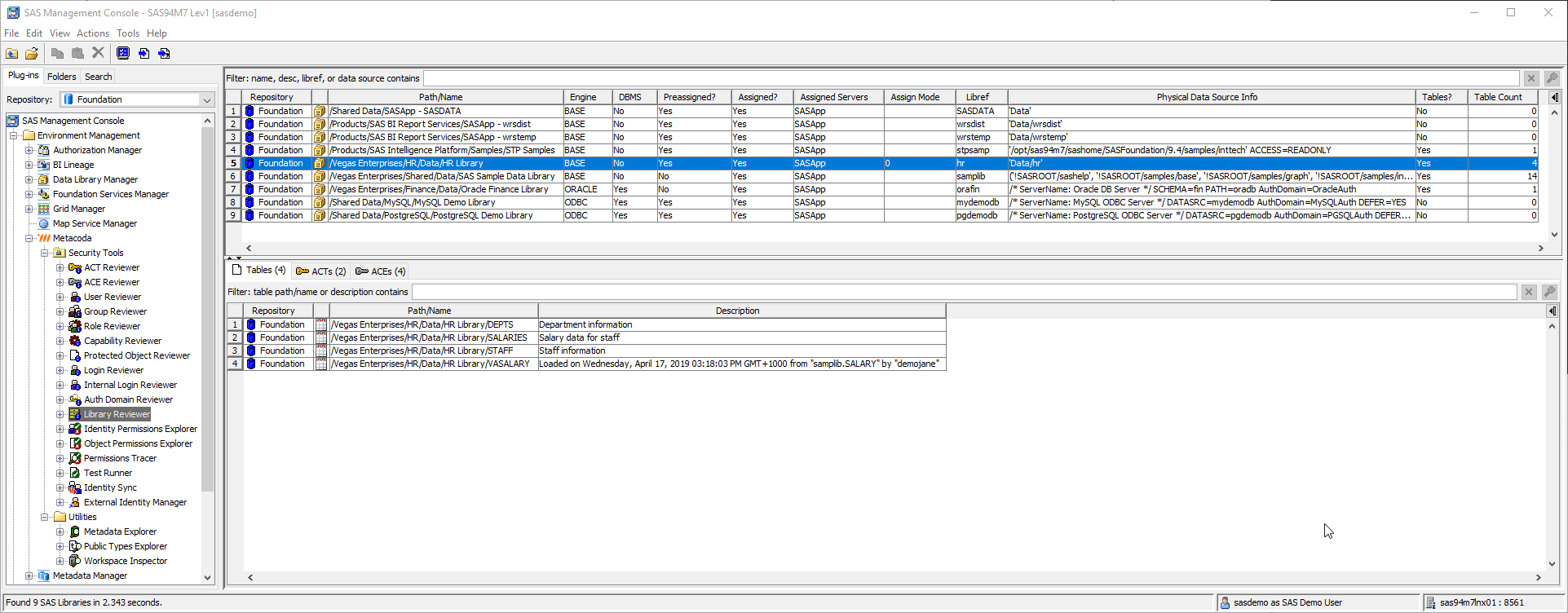The height and width of the screenshot is (613, 1568).
Task: Expand the Authorization Manager node
Action: 29,150
